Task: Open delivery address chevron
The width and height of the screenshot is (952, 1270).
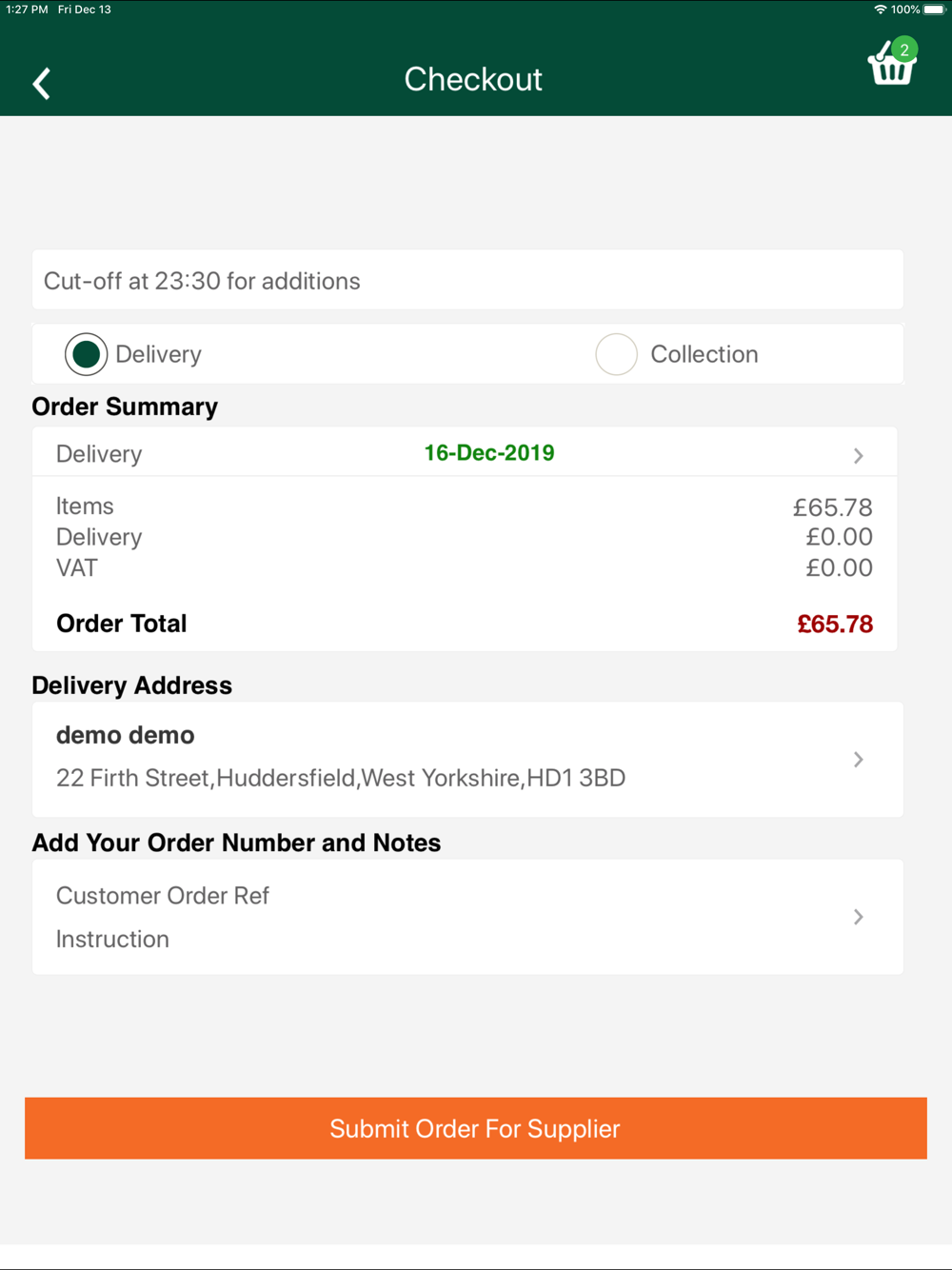Action: 859,760
